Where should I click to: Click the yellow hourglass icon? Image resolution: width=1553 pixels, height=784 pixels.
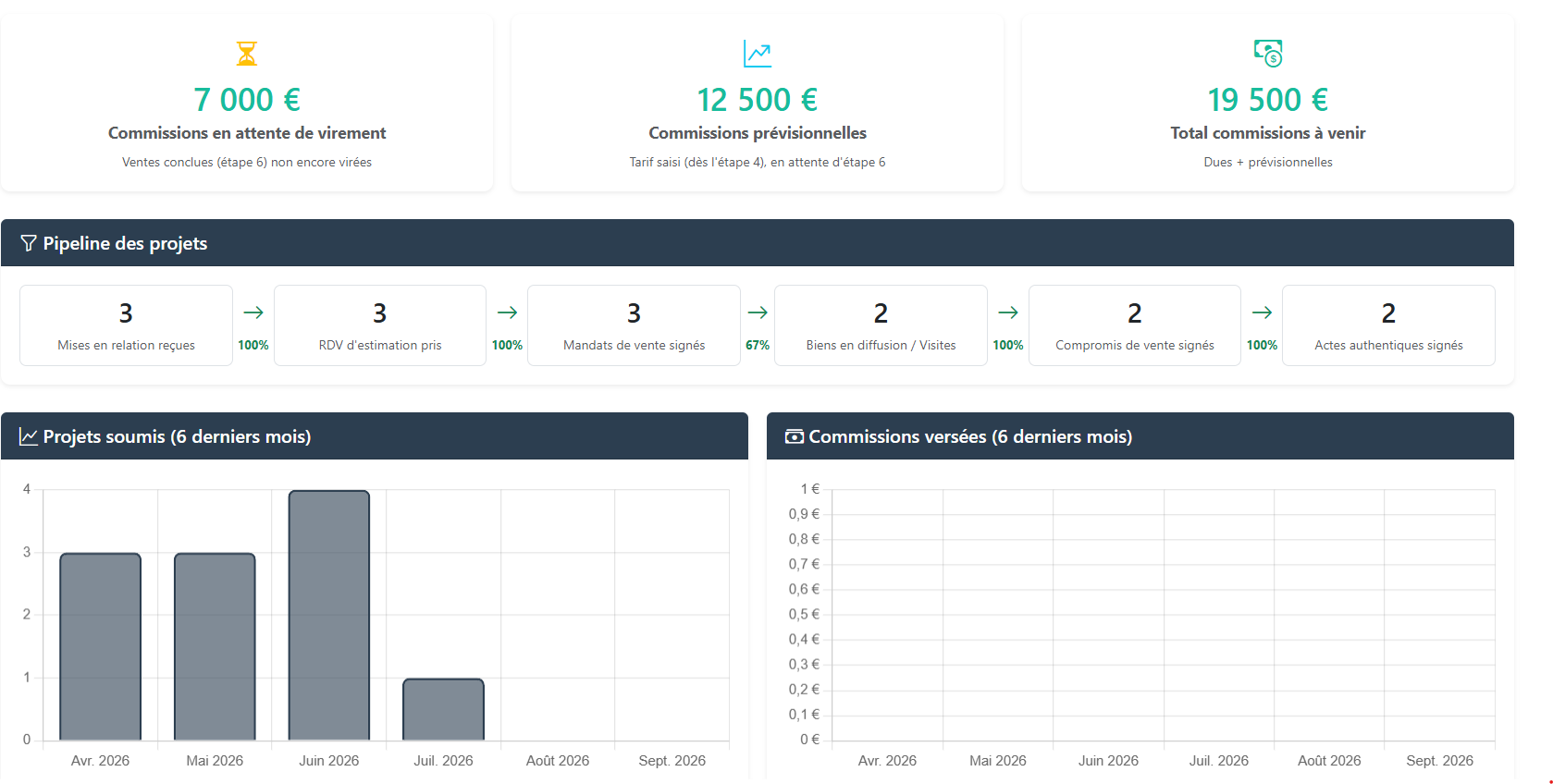(x=246, y=54)
